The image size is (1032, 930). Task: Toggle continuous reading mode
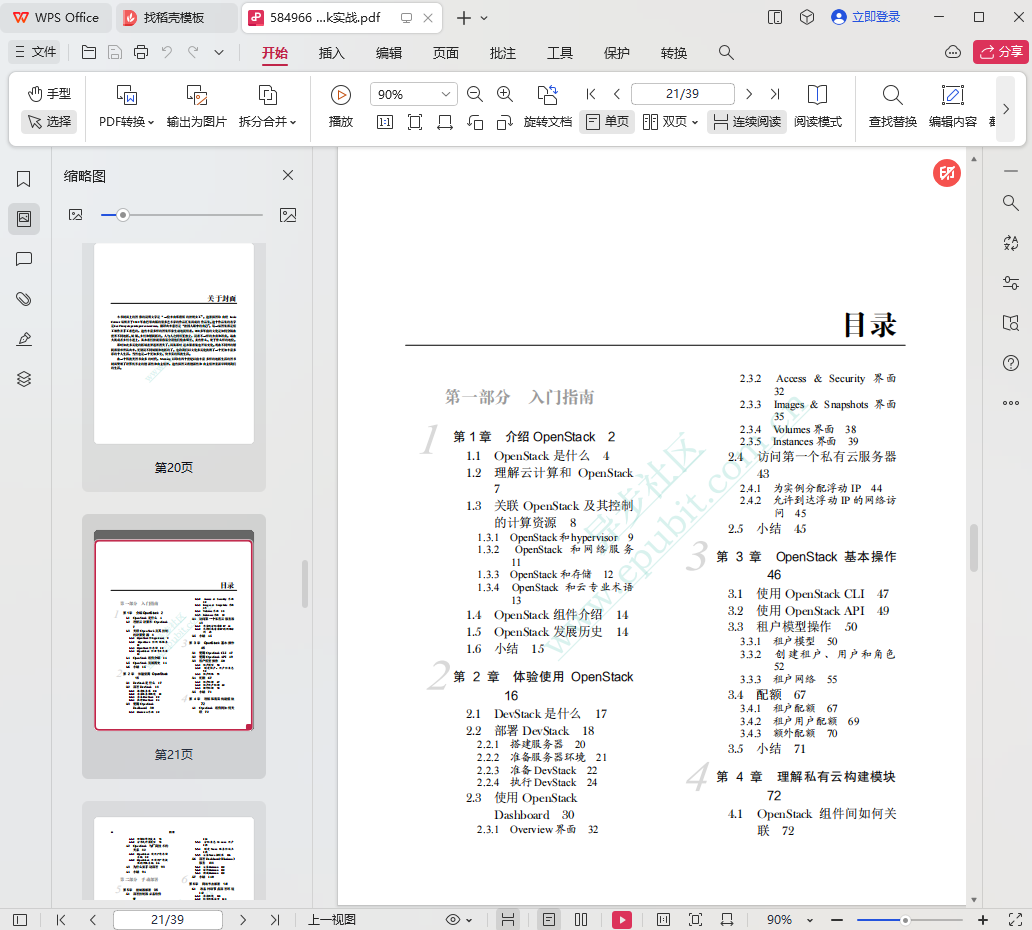coord(746,121)
